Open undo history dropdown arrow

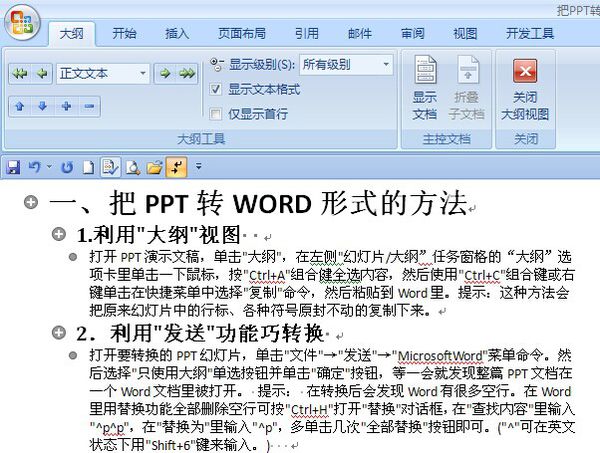click(49, 166)
